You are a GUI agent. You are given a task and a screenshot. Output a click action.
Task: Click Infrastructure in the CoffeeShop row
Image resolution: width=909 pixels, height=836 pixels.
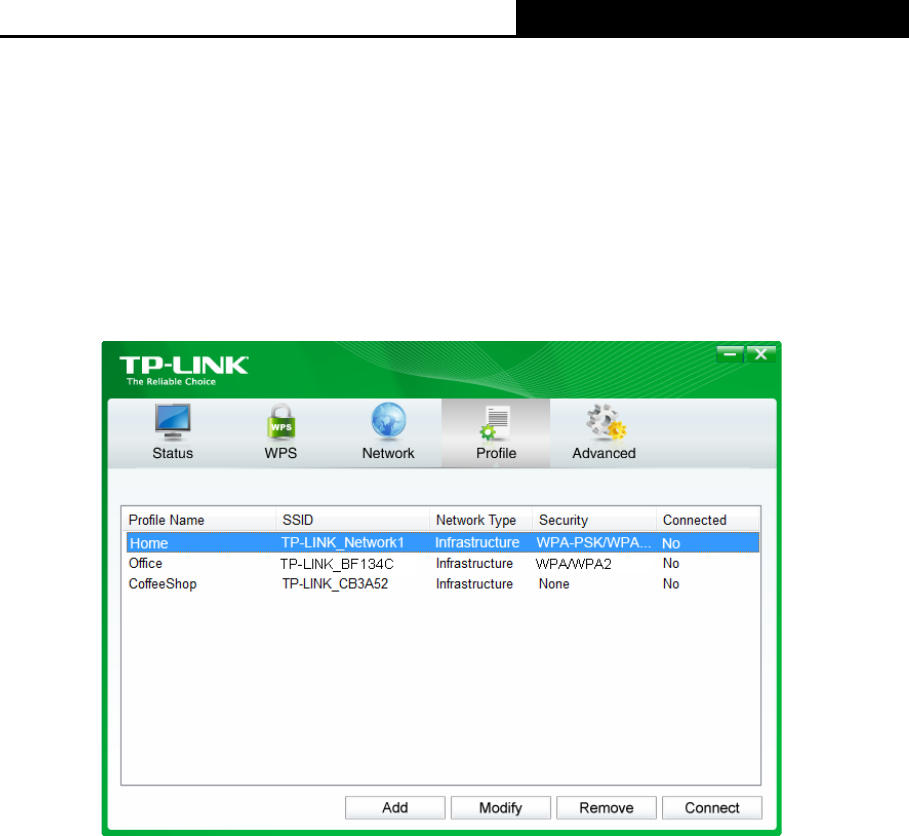pos(474,584)
